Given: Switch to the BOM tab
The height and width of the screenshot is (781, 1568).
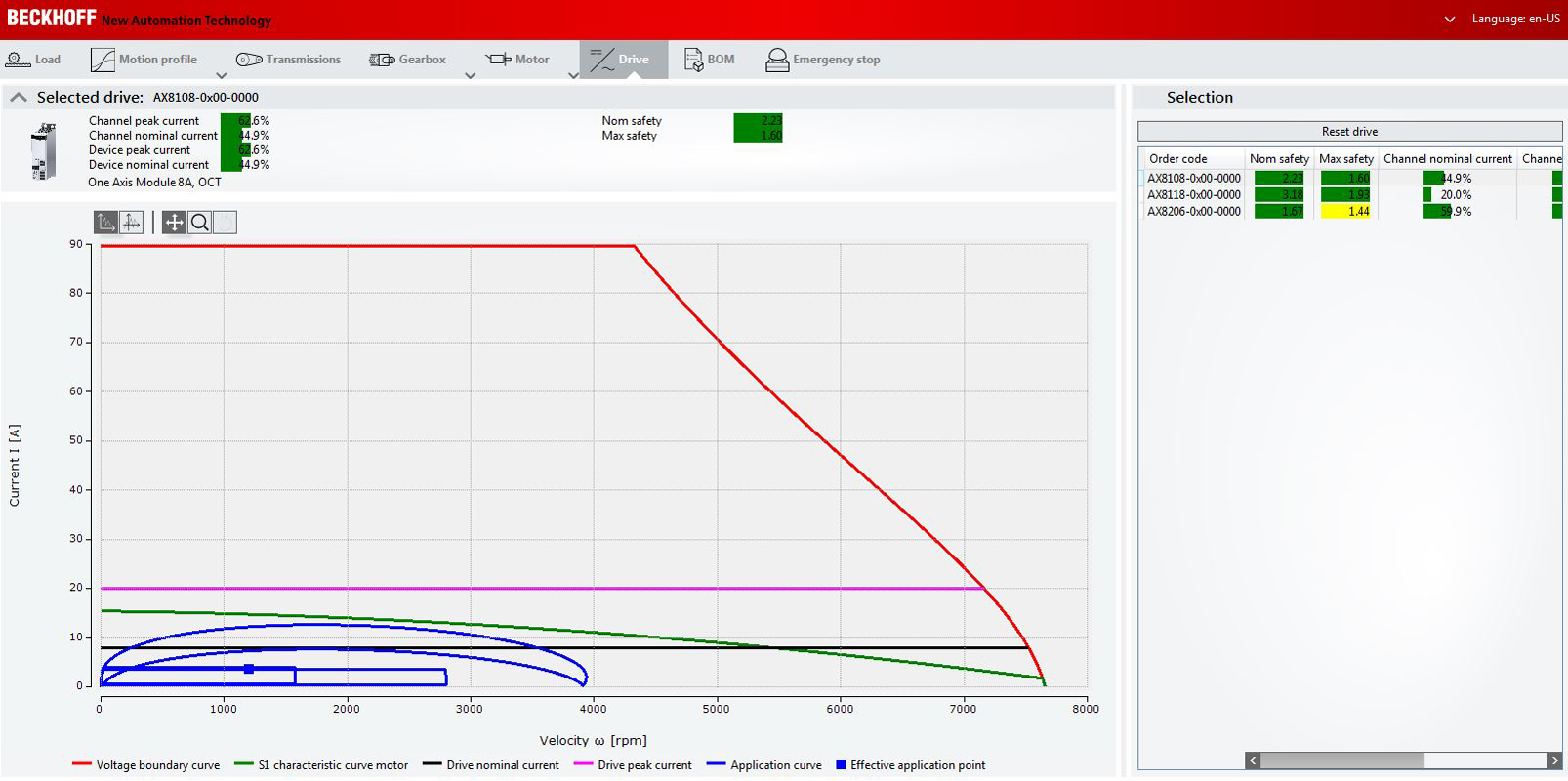Looking at the screenshot, I should click(710, 60).
